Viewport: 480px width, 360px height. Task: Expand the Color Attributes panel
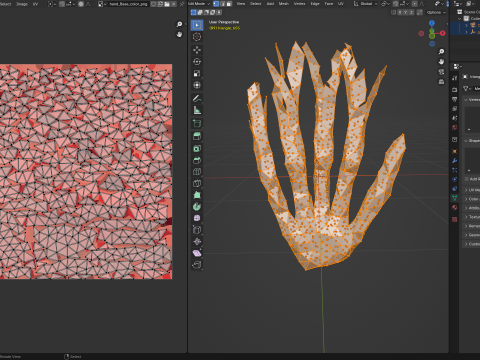click(x=466, y=199)
